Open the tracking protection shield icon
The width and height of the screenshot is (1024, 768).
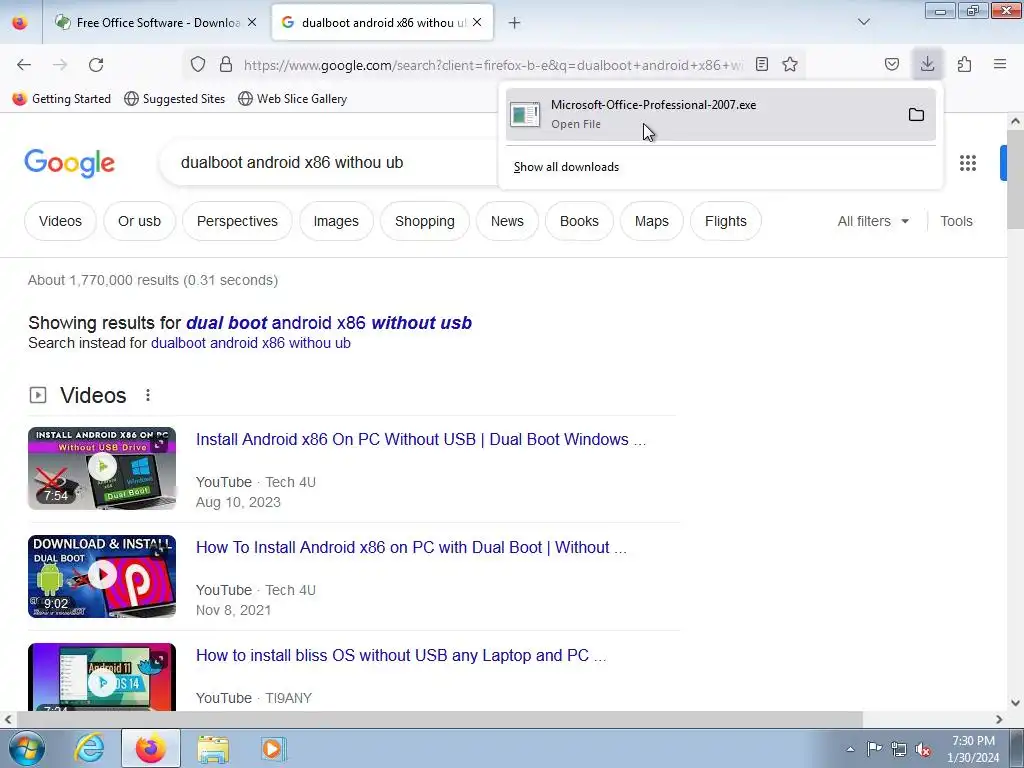[198, 65]
